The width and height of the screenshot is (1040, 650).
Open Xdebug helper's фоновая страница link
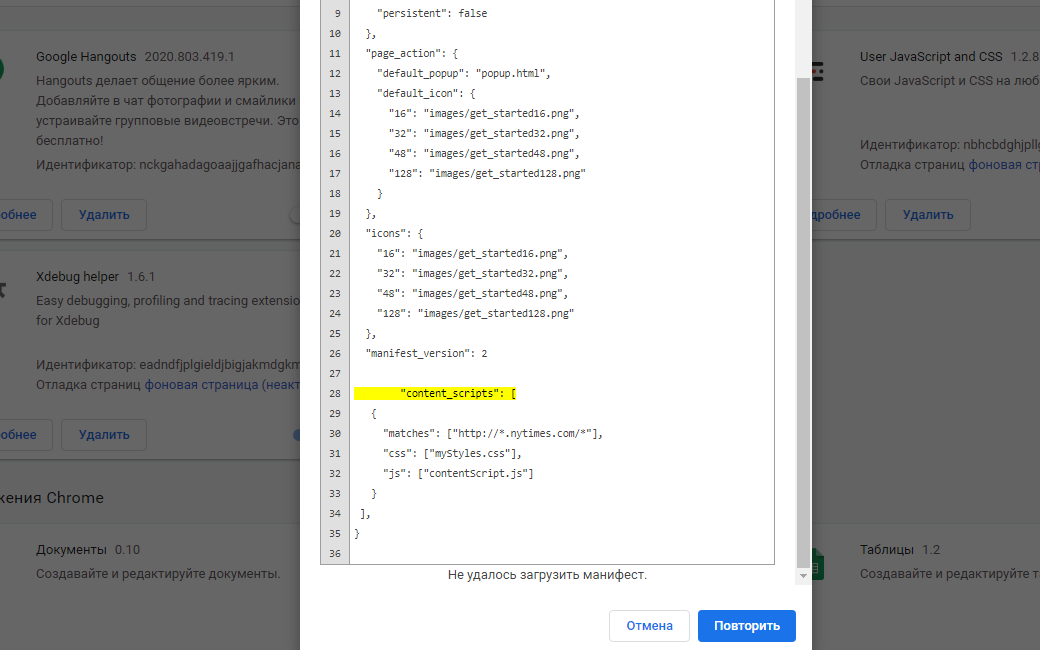(x=200, y=384)
